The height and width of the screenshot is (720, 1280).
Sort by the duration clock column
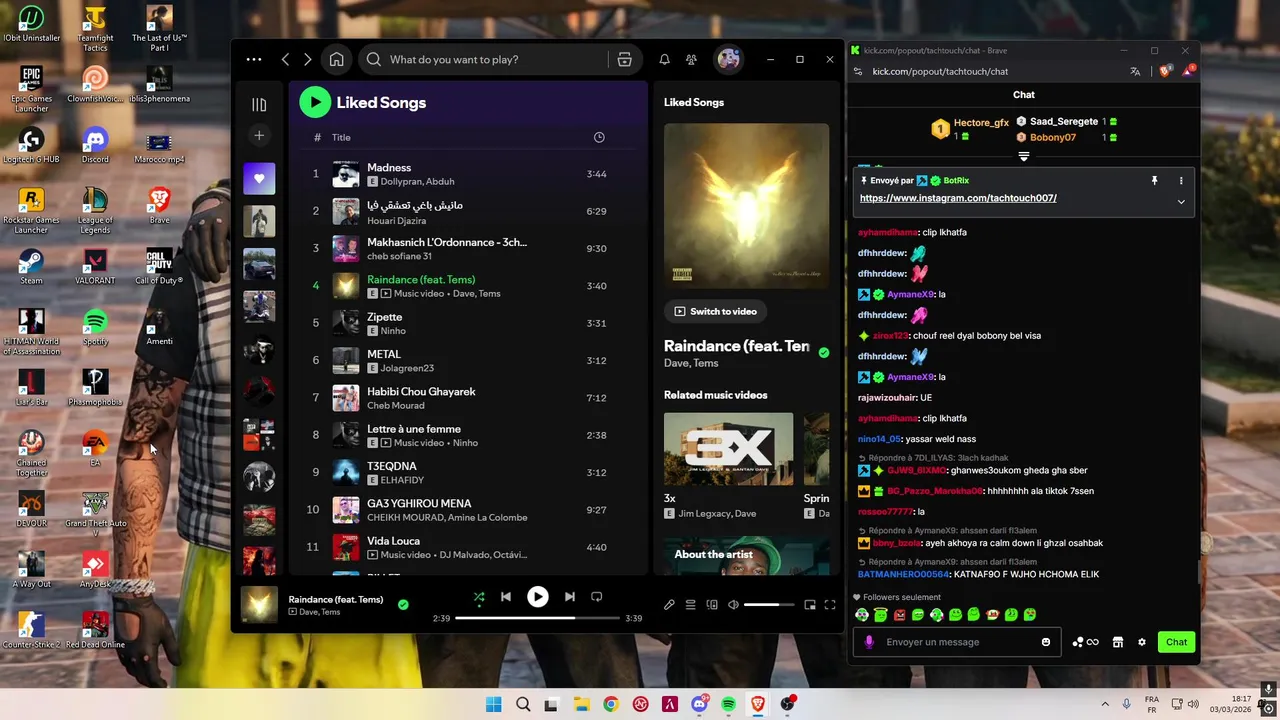599,137
